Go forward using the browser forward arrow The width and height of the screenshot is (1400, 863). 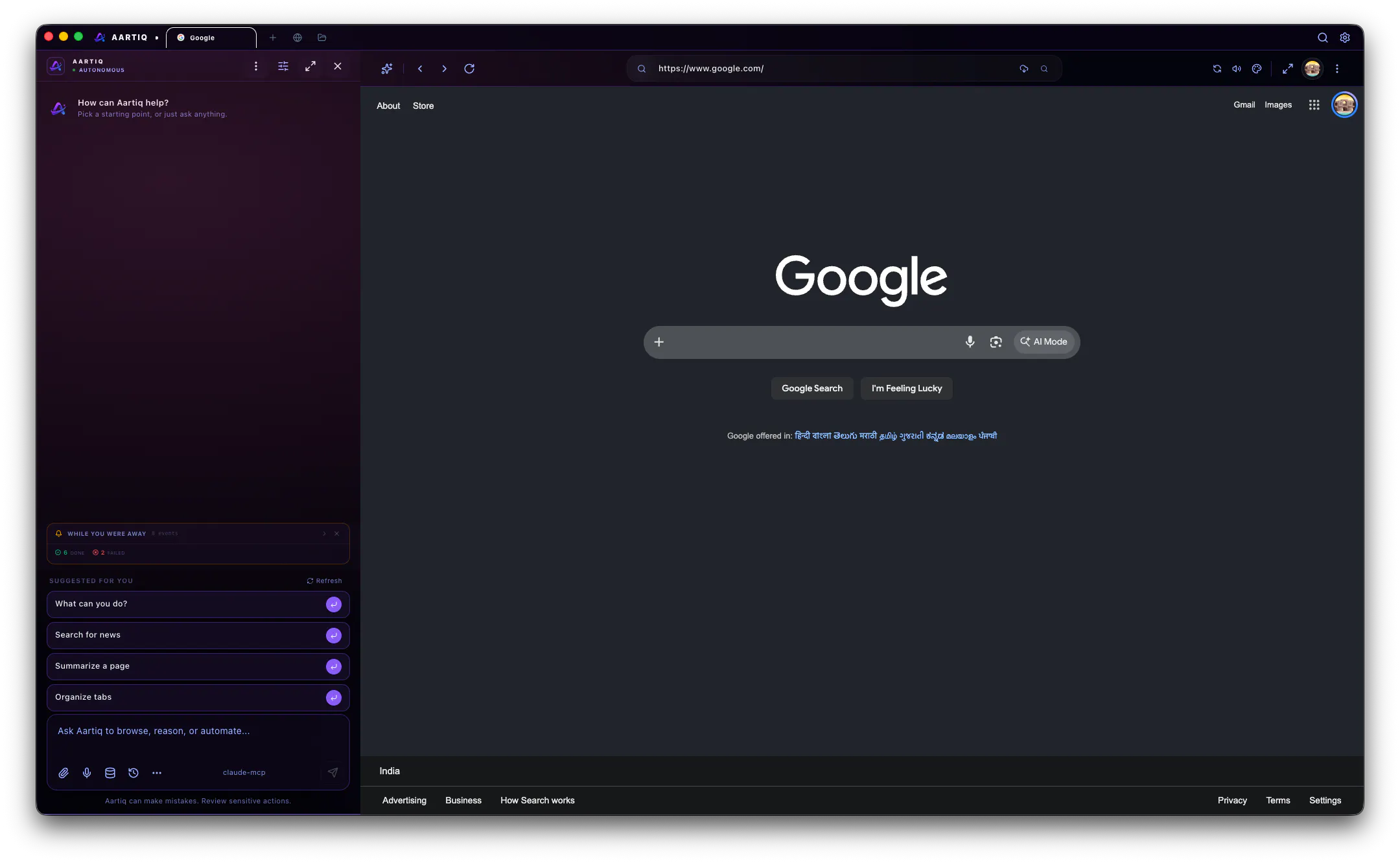(444, 69)
